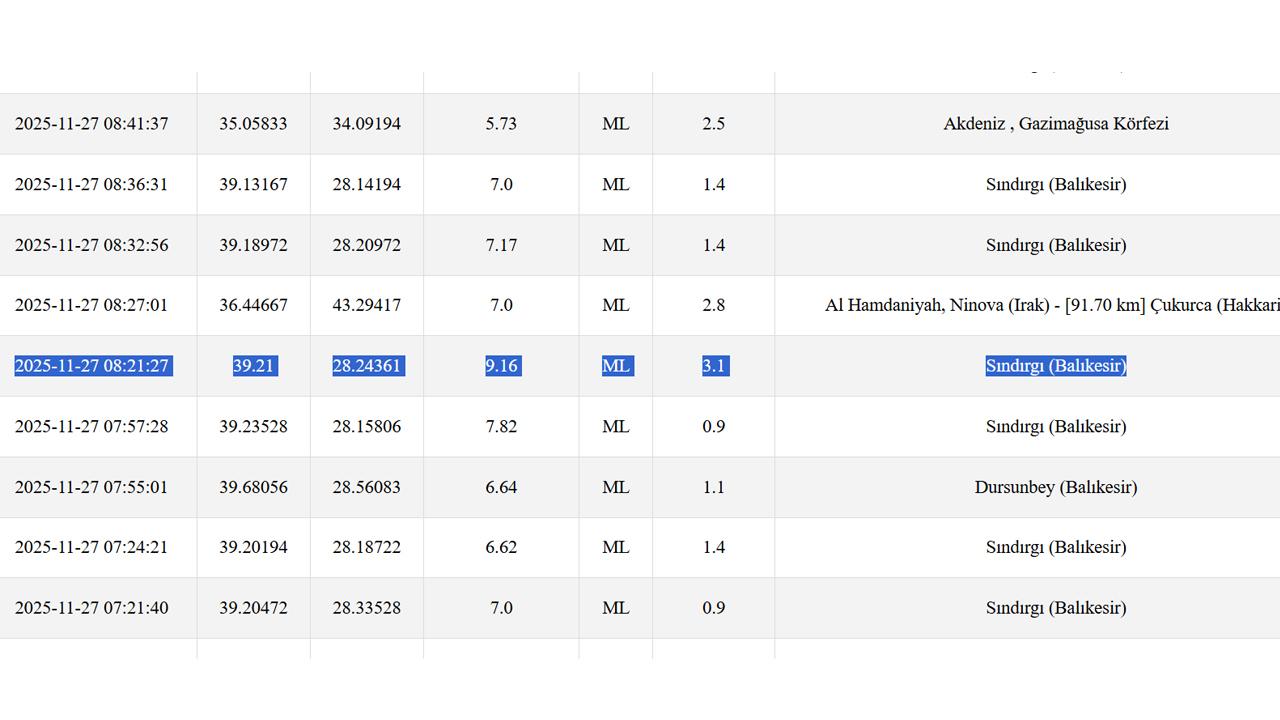Click the depth value 7.17

[x=501, y=245]
